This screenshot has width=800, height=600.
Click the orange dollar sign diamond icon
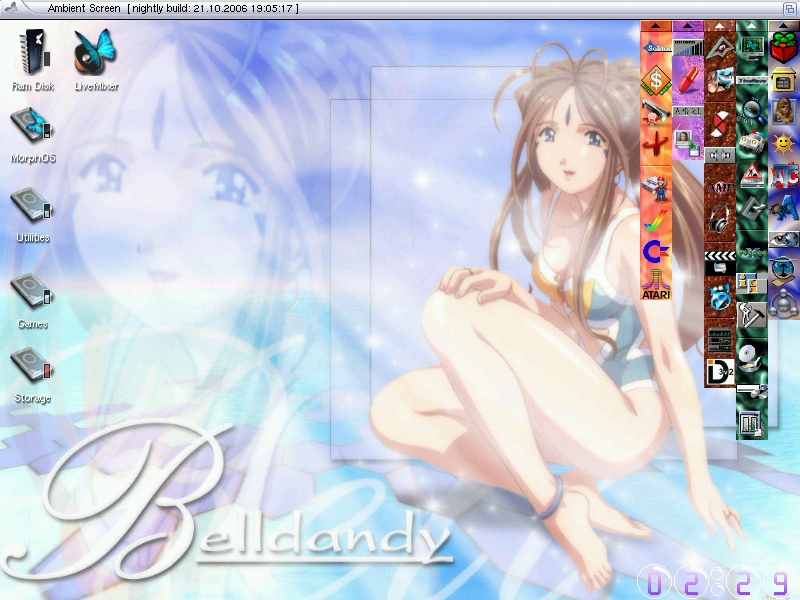(656, 80)
